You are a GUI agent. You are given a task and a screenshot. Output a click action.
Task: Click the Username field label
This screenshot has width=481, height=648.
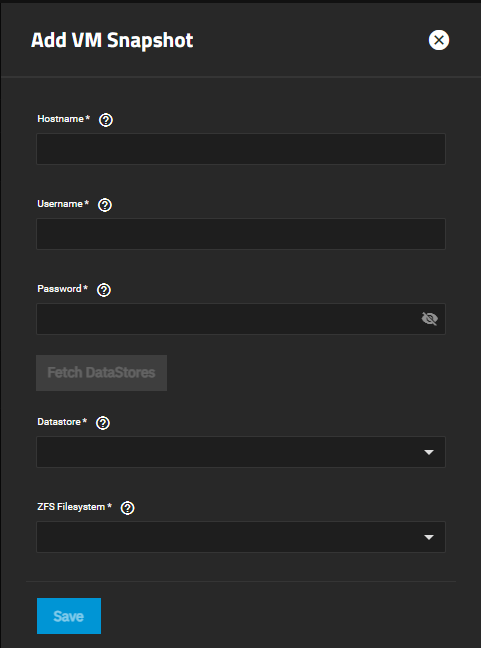coord(60,204)
